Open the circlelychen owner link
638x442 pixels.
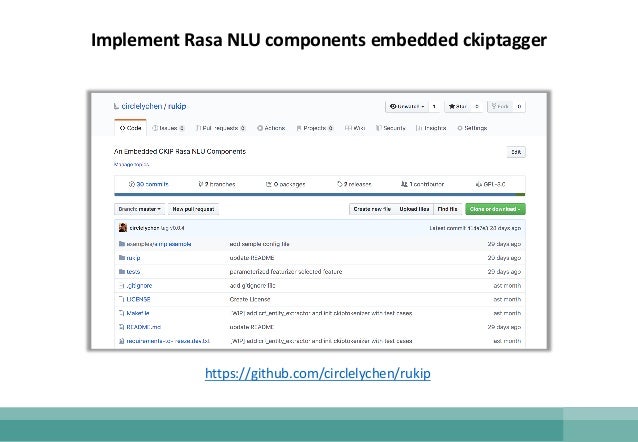click(x=142, y=106)
